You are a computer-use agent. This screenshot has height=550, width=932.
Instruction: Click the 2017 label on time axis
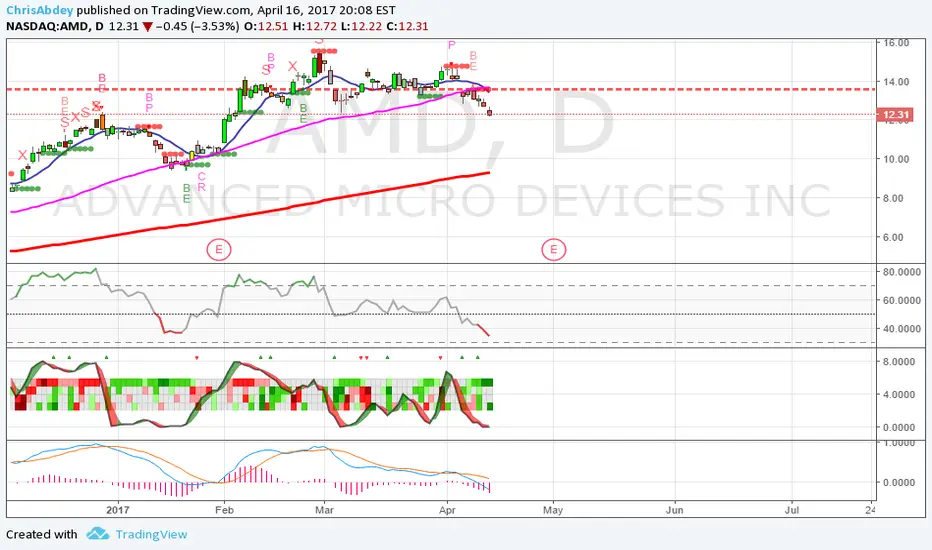pyautogui.click(x=118, y=510)
